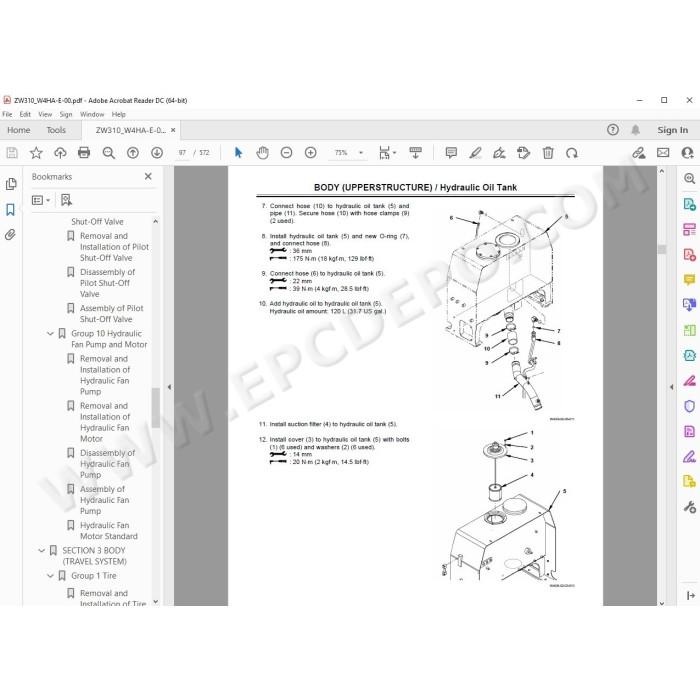Toggle the Bookmarks panel icon in left rail
The image size is (700, 700).
pos(10,209)
